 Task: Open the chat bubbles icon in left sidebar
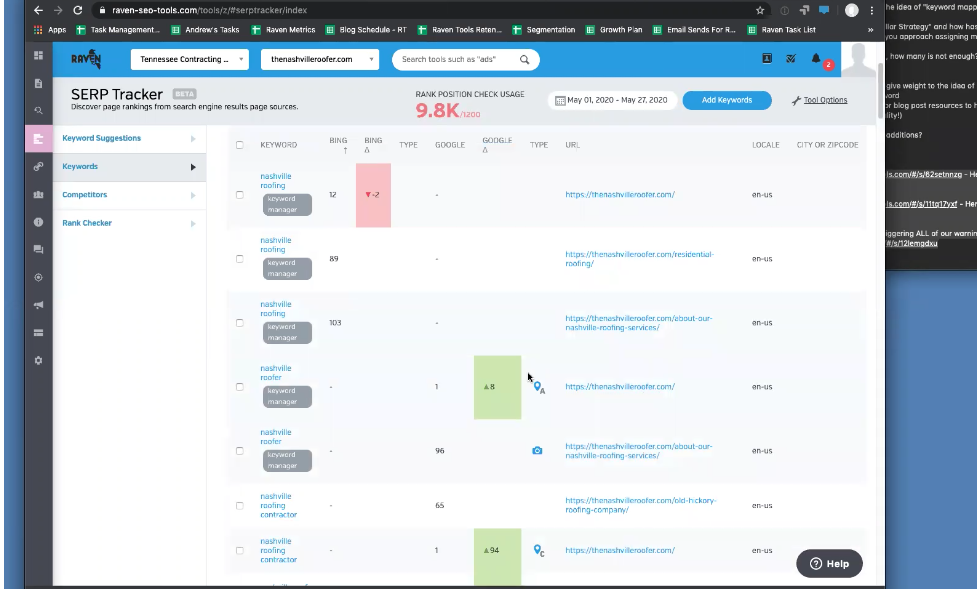click(39, 249)
